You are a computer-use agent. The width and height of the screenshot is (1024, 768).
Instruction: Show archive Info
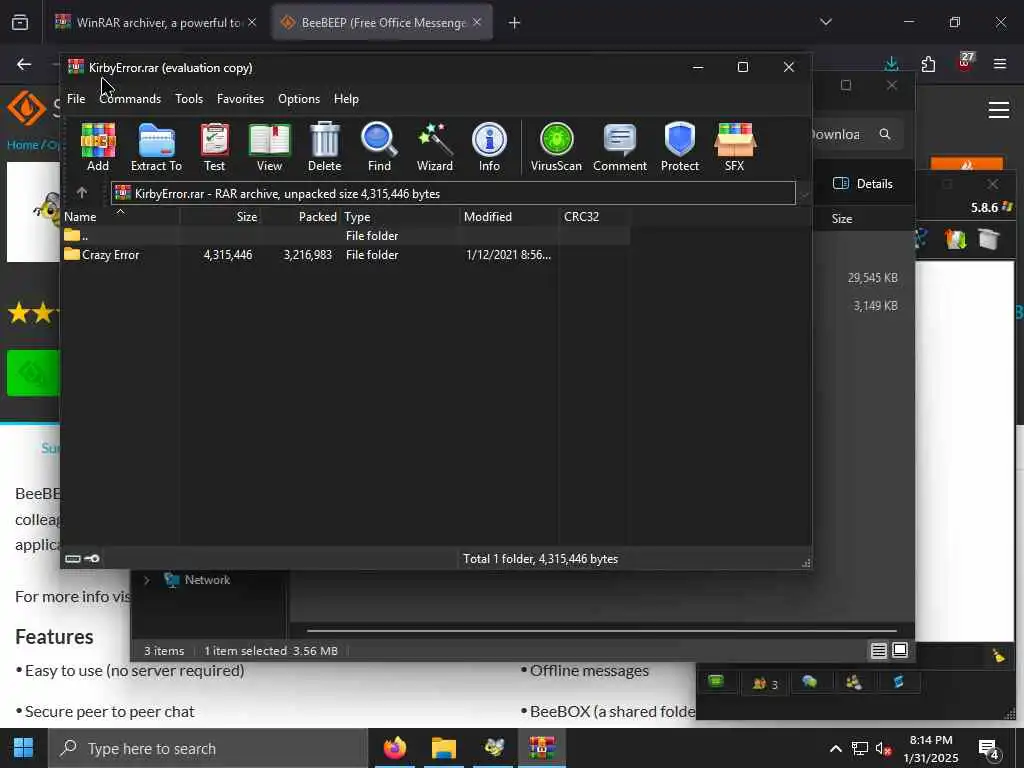[x=489, y=147]
